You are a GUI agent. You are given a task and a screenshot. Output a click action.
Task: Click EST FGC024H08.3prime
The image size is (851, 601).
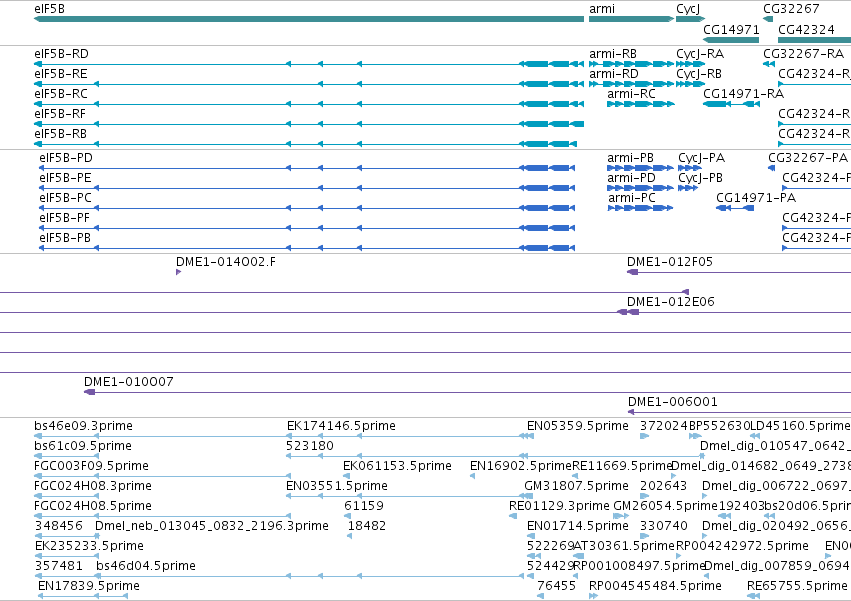[93, 486]
